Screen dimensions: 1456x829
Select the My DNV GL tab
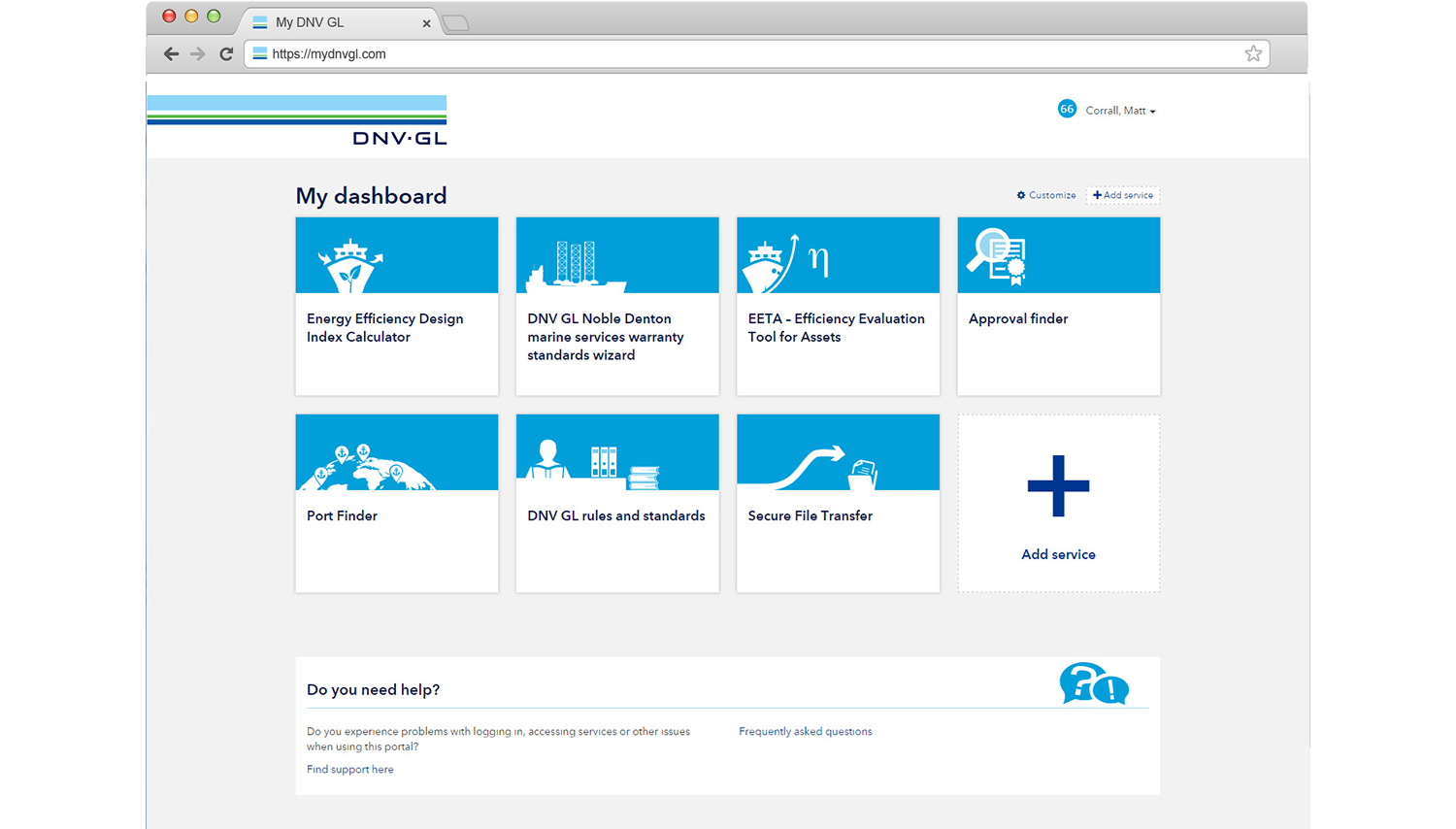pos(340,21)
